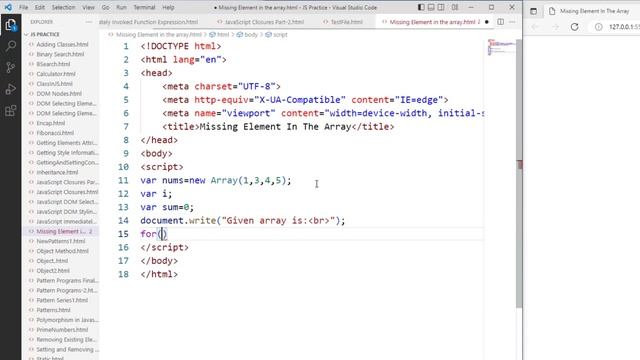Open PrimeNumbers.html in Explorer

(62, 330)
